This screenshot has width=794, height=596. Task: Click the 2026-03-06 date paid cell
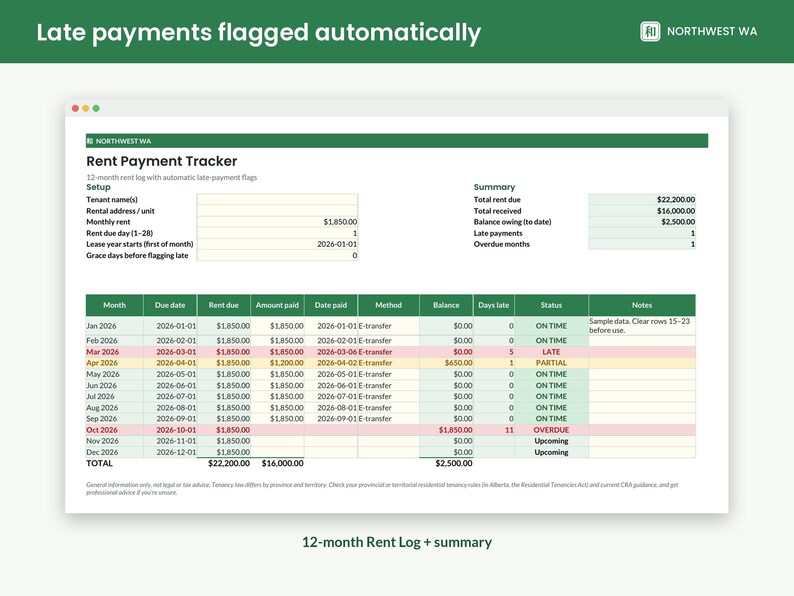coord(331,352)
